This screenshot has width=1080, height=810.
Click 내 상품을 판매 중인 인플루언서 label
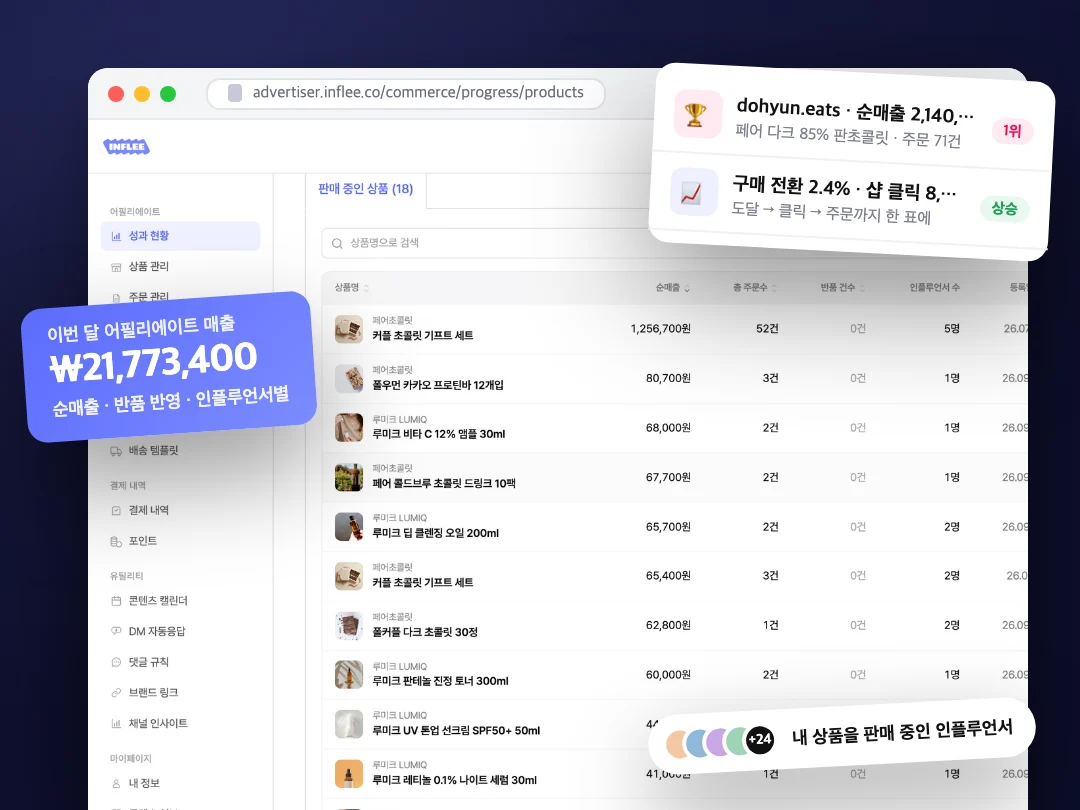pyautogui.click(x=902, y=732)
